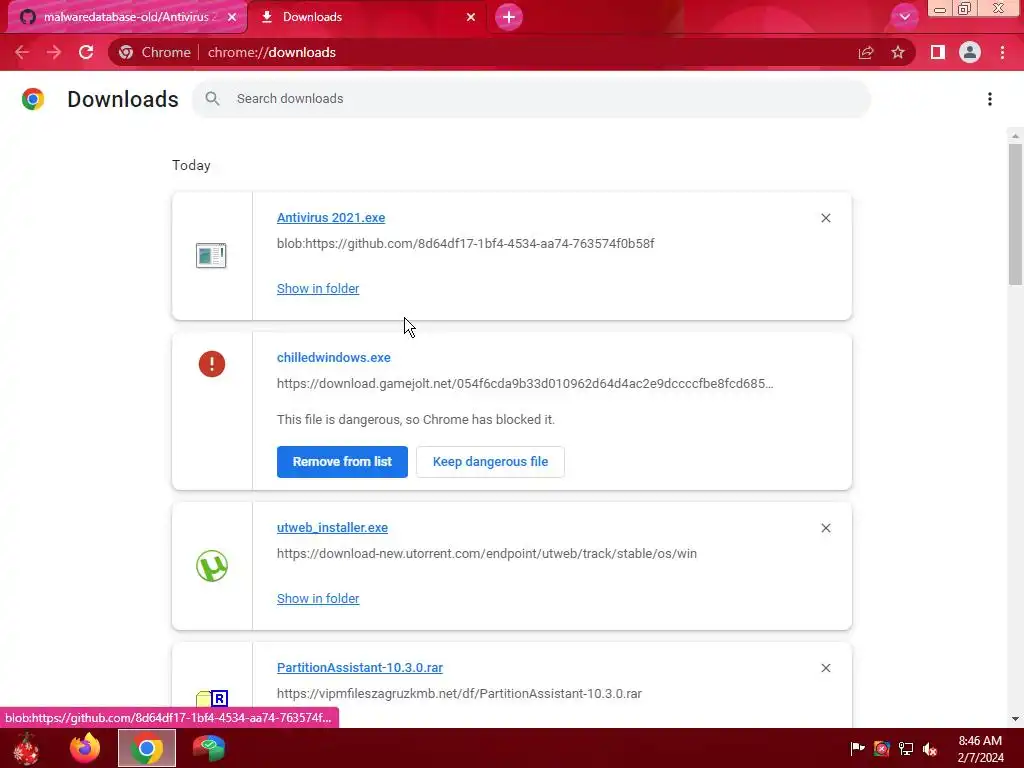Click the red danger warning icon
Image resolution: width=1024 pixels, height=768 pixels.
coord(212,364)
